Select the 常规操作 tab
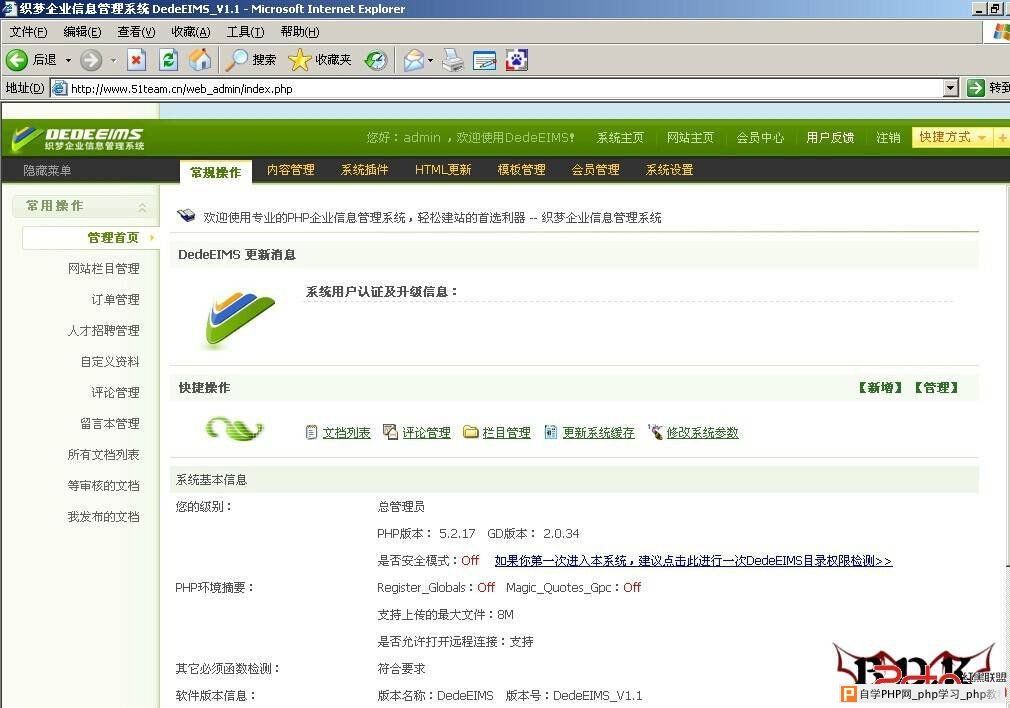The image size is (1010, 708). [x=216, y=171]
